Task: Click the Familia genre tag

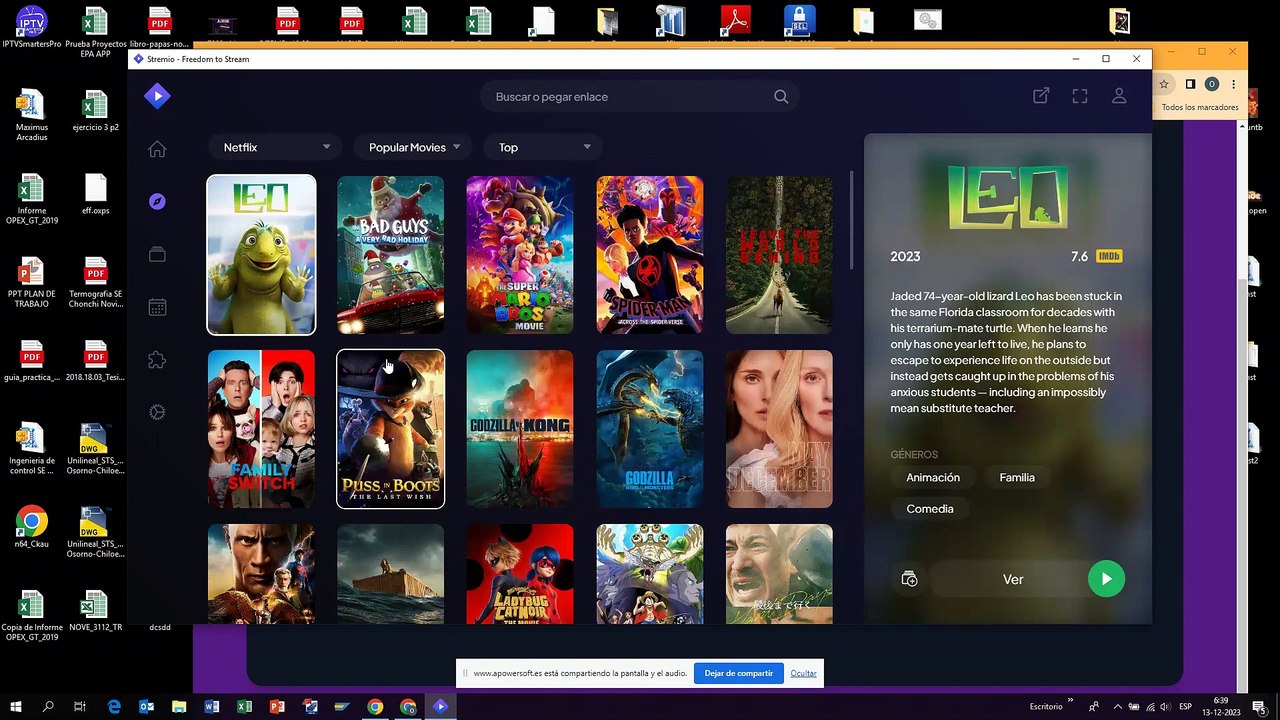Action: tap(1017, 478)
